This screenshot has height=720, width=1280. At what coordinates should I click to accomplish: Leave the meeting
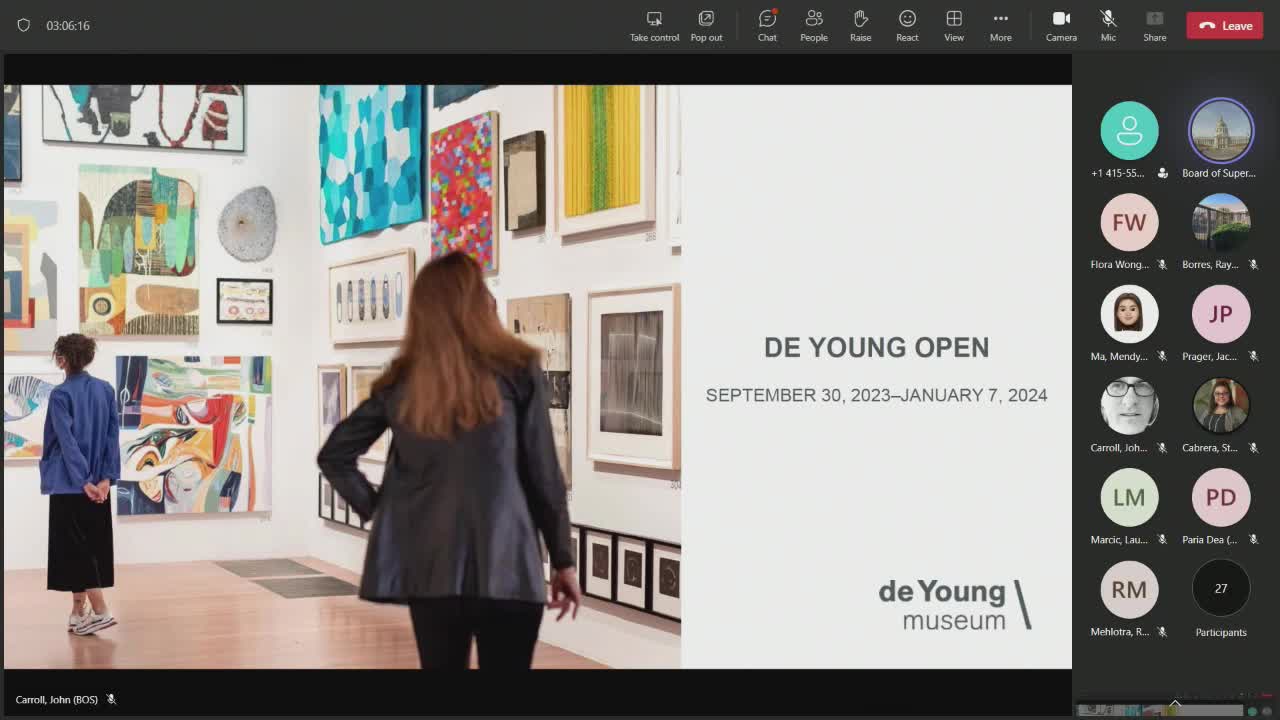click(1225, 26)
